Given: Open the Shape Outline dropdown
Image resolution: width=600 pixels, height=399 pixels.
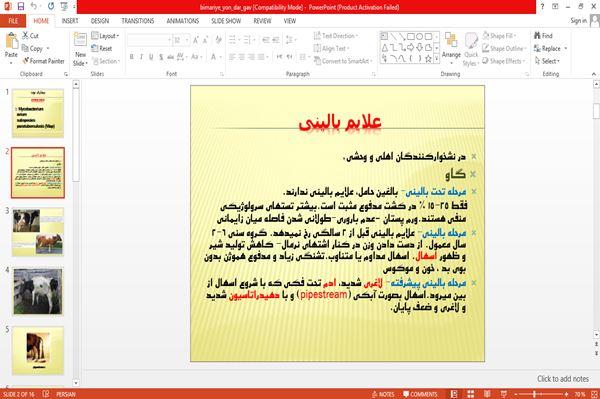Looking at the screenshot, I should 504,49.
